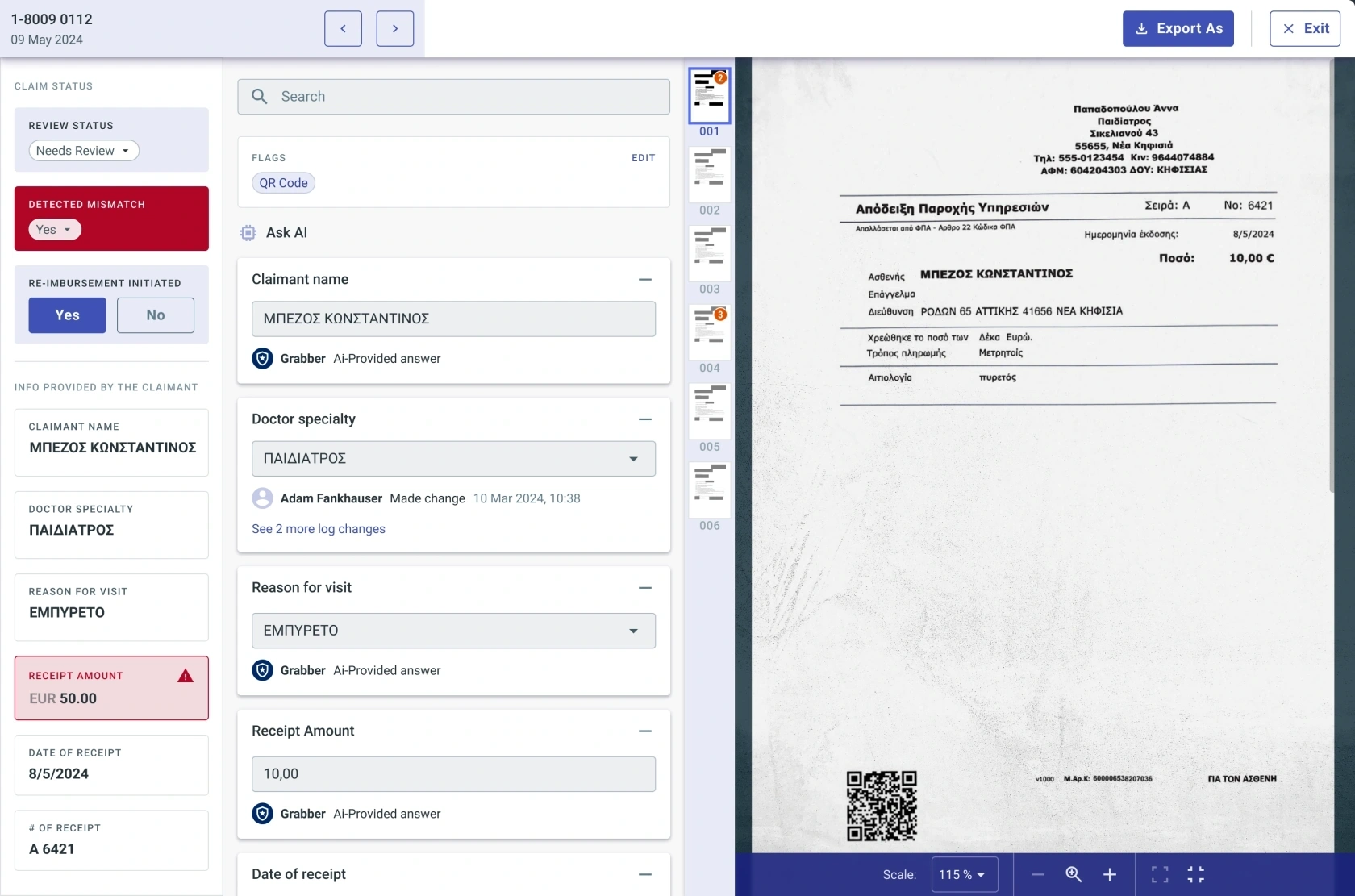Image resolution: width=1355 pixels, height=896 pixels.
Task: Collapse the Claimant name section
Action: [645, 280]
